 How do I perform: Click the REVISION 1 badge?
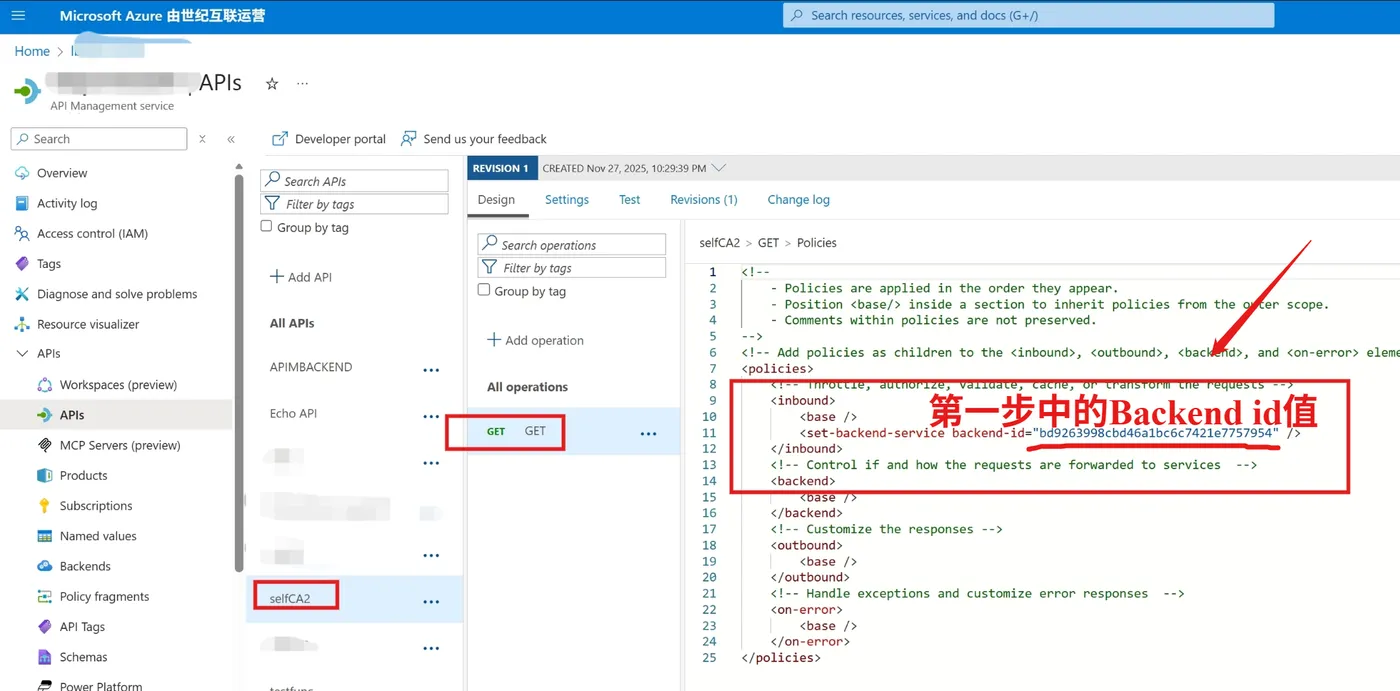pyautogui.click(x=502, y=168)
